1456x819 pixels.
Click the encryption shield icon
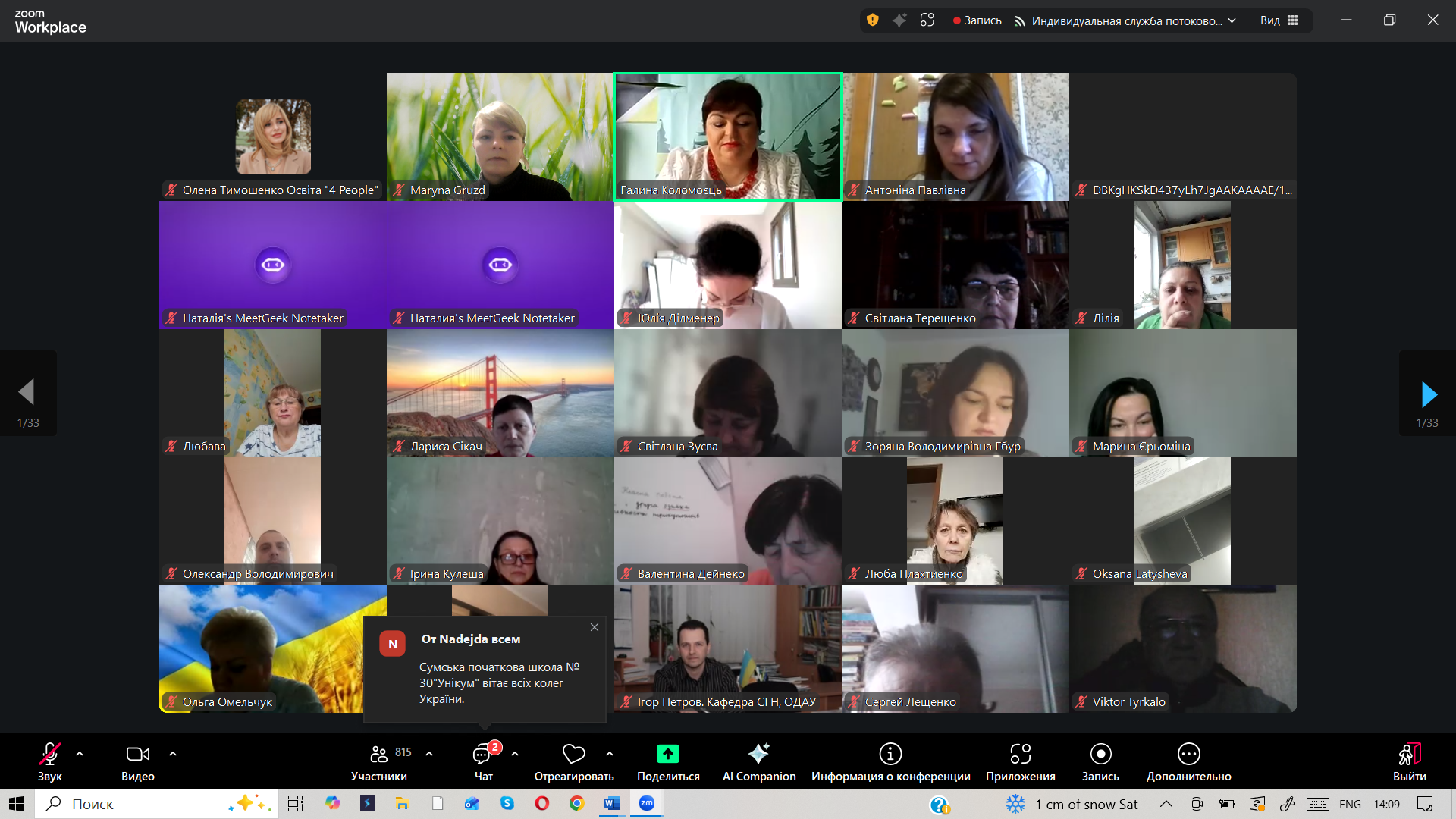pyautogui.click(x=873, y=20)
